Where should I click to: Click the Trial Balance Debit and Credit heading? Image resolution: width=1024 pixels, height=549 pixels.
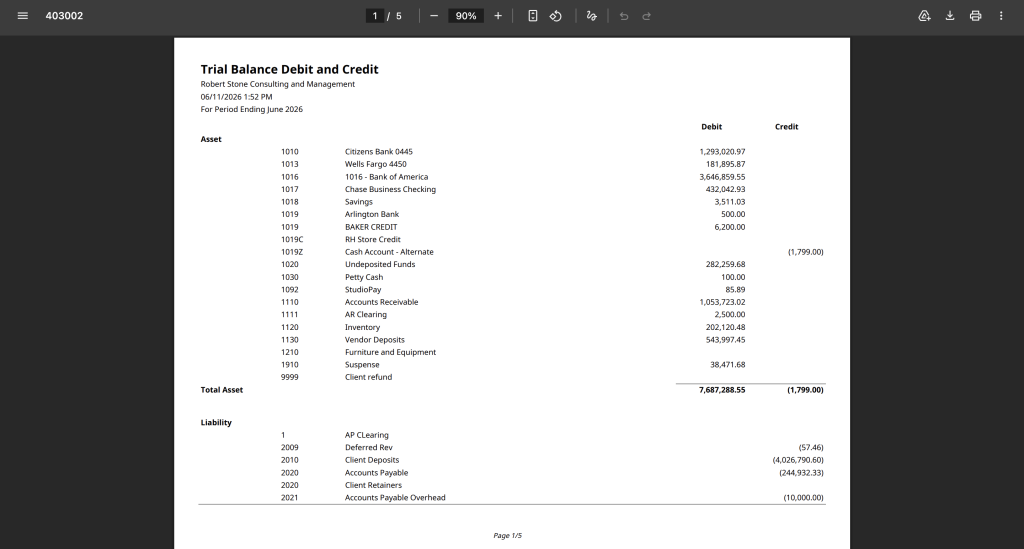(289, 69)
